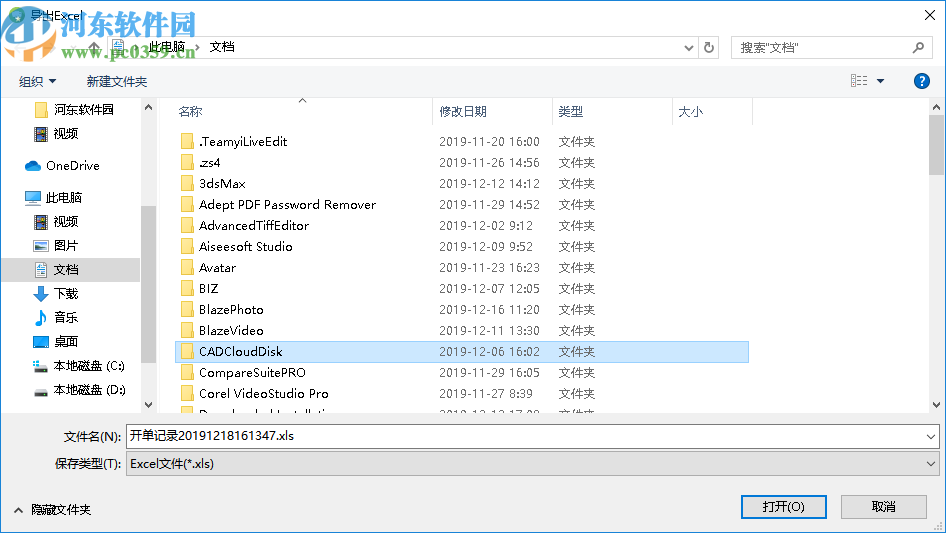The height and width of the screenshot is (533, 946).
Task: Click the 此电脑 breadcrumb
Action: (167, 47)
